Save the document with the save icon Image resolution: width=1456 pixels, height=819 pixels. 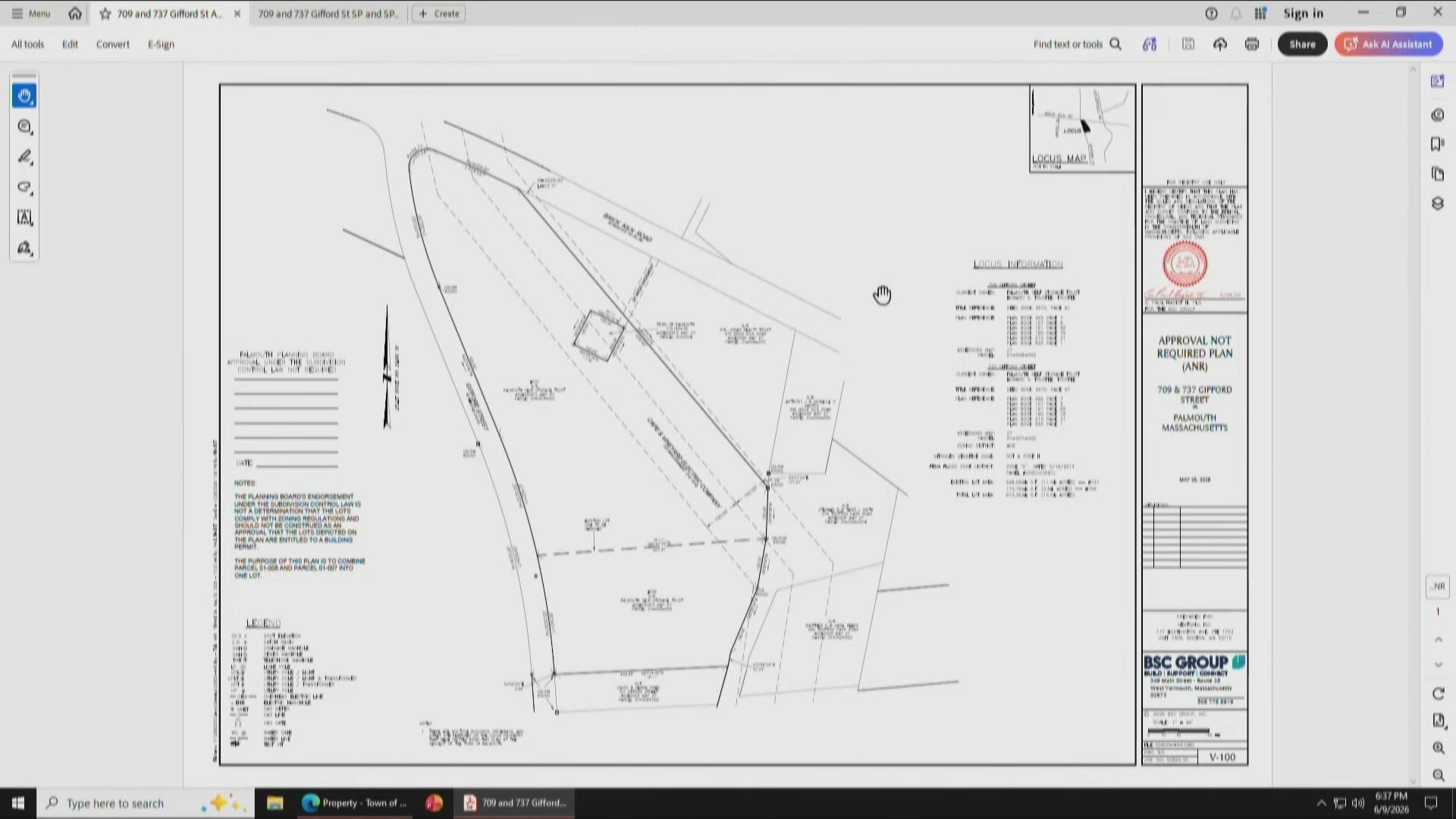[x=1188, y=44]
